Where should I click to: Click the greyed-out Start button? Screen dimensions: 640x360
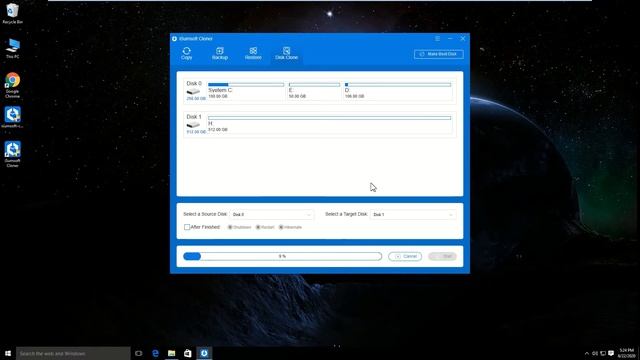click(442, 256)
